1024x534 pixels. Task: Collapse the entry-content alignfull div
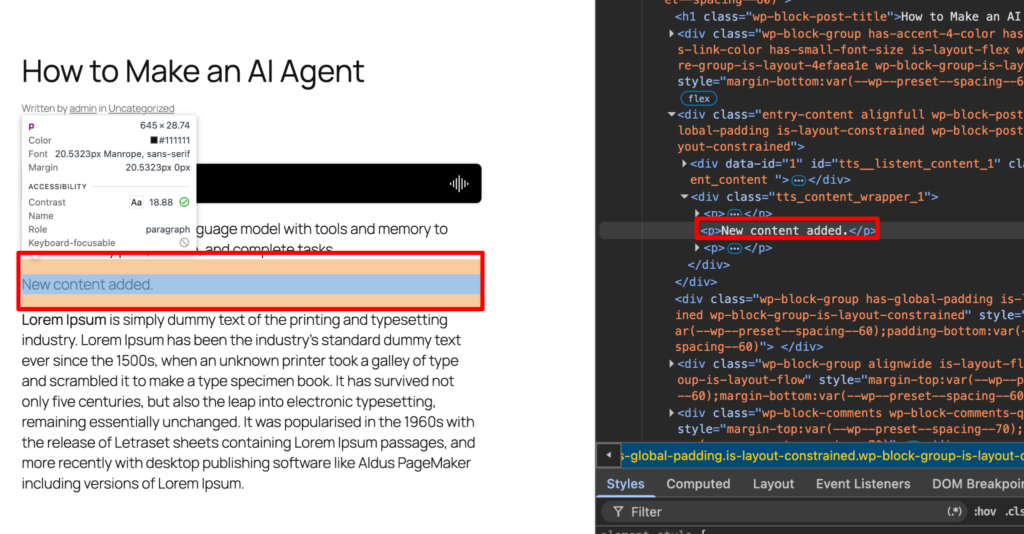(x=671, y=114)
